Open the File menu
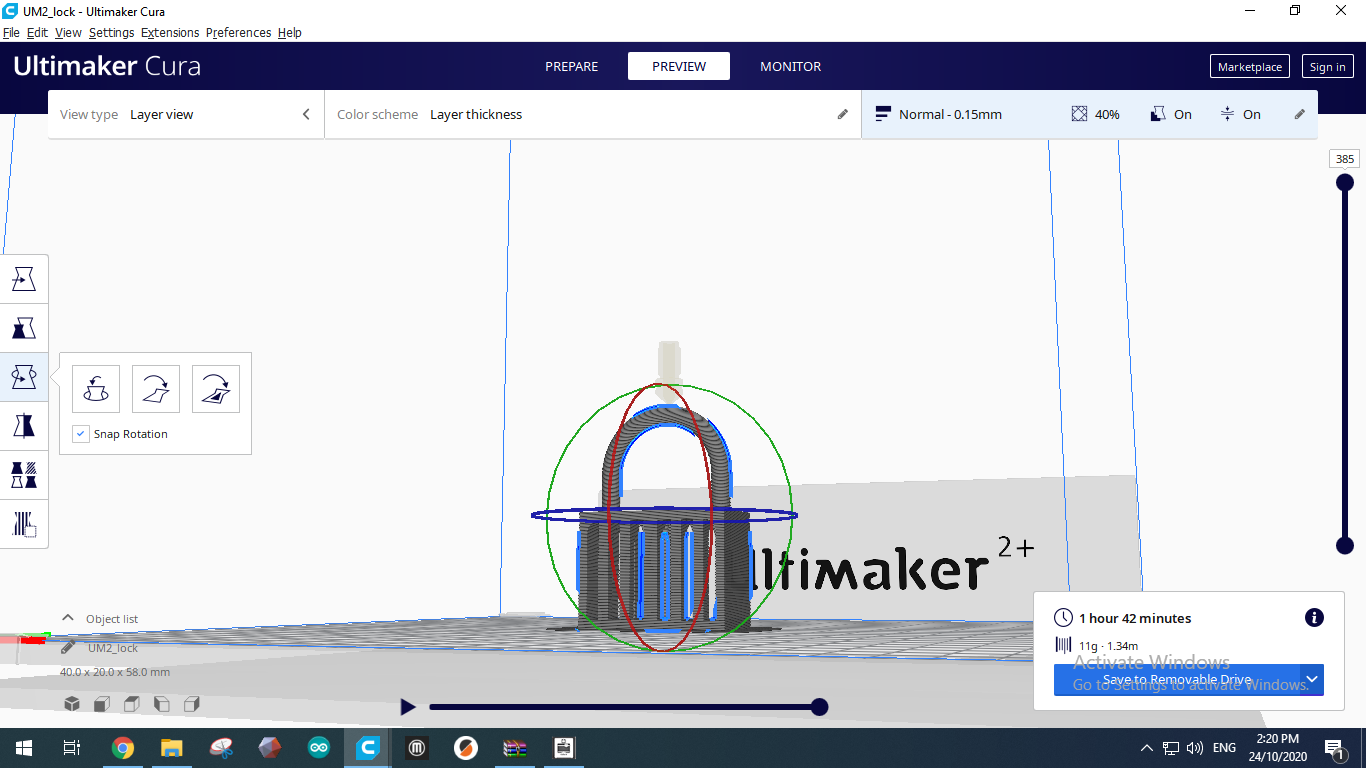The height and width of the screenshot is (768, 1366). [x=11, y=32]
